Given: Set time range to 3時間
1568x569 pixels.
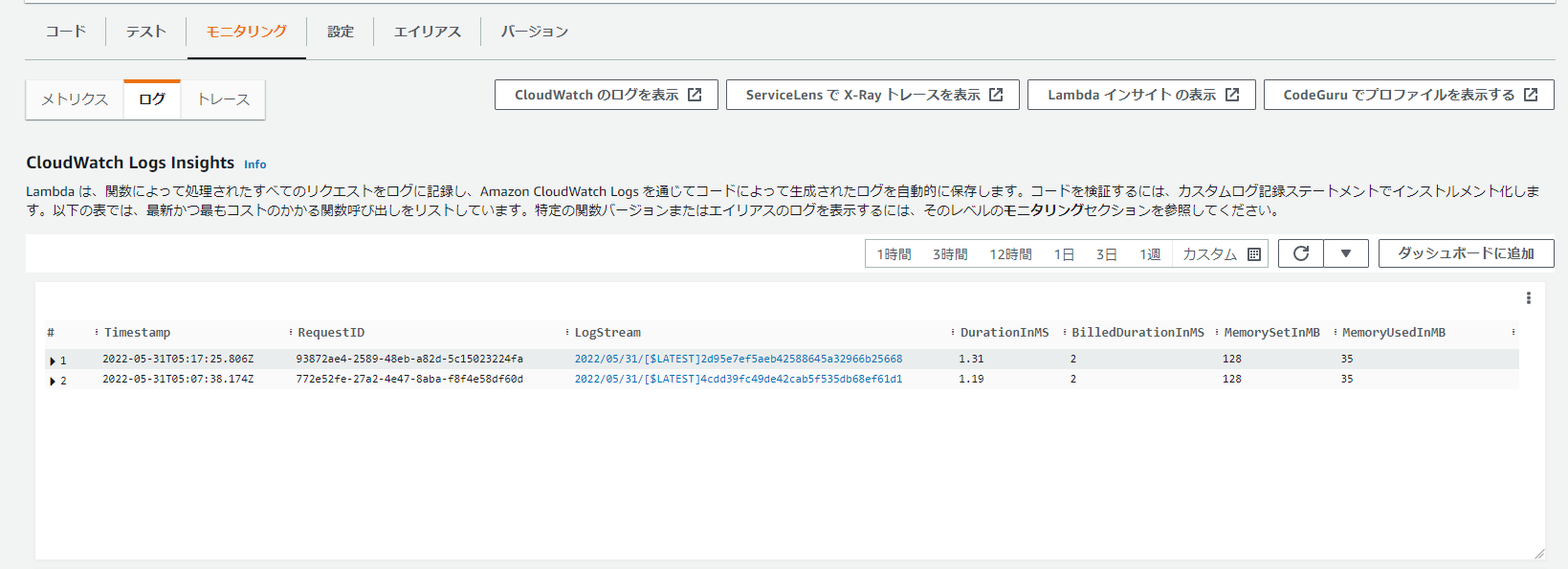Looking at the screenshot, I should [x=950, y=254].
